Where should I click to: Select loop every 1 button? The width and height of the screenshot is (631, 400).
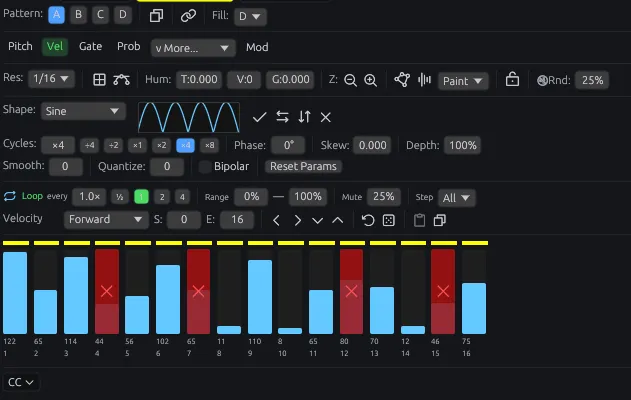(141, 197)
